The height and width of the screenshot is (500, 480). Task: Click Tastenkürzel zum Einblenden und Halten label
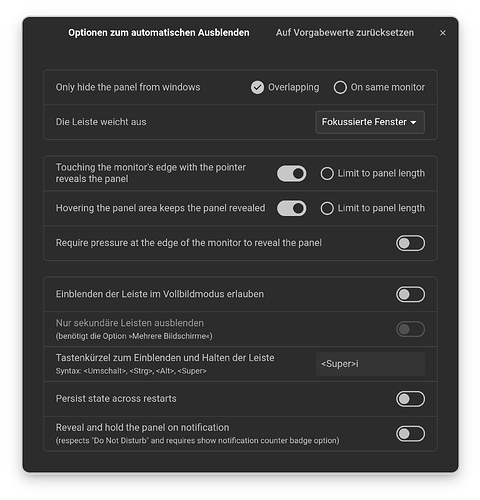(x=165, y=358)
